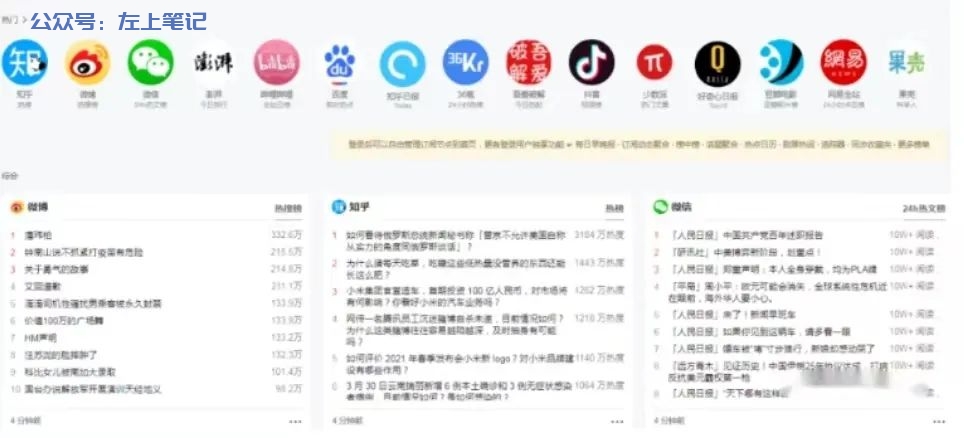Viewport: 964px width, 438px height.
Task: Open WeChat article 2 about 中美
Action: pos(745,252)
